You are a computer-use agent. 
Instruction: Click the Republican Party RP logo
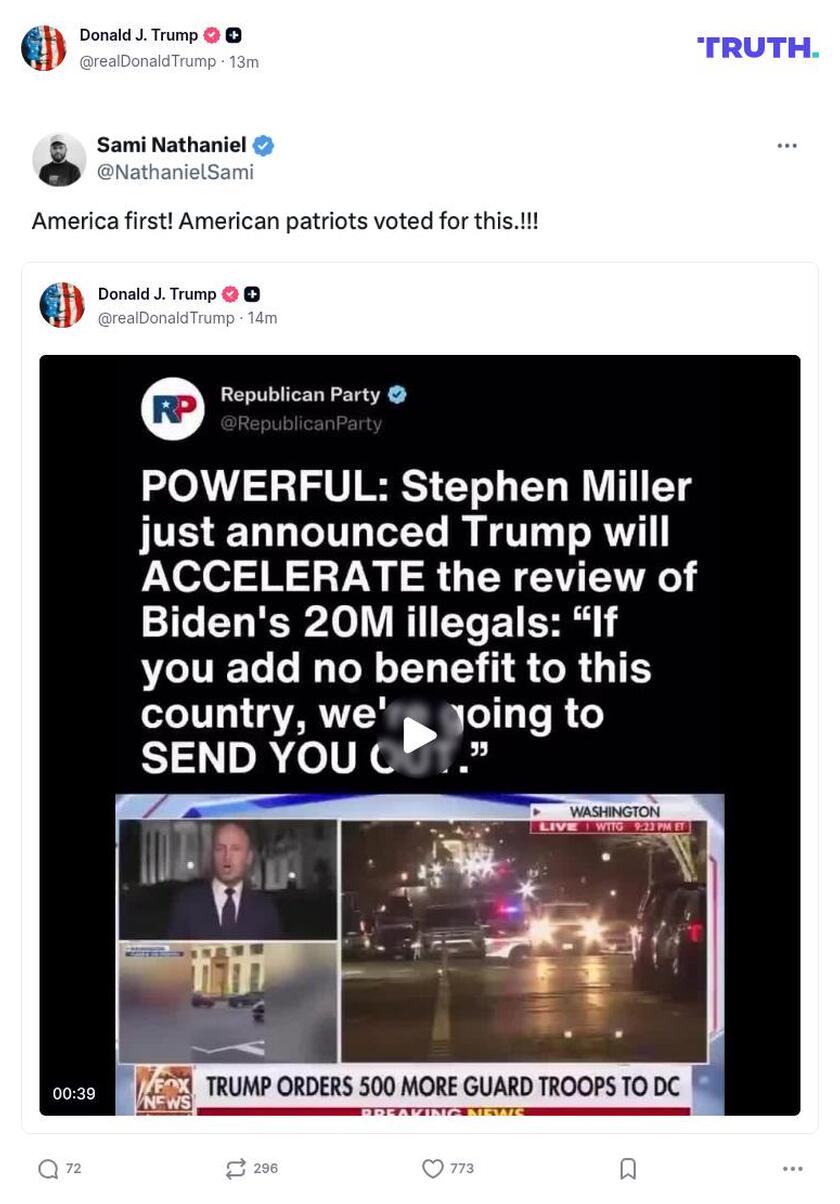click(x=173, y=408)
